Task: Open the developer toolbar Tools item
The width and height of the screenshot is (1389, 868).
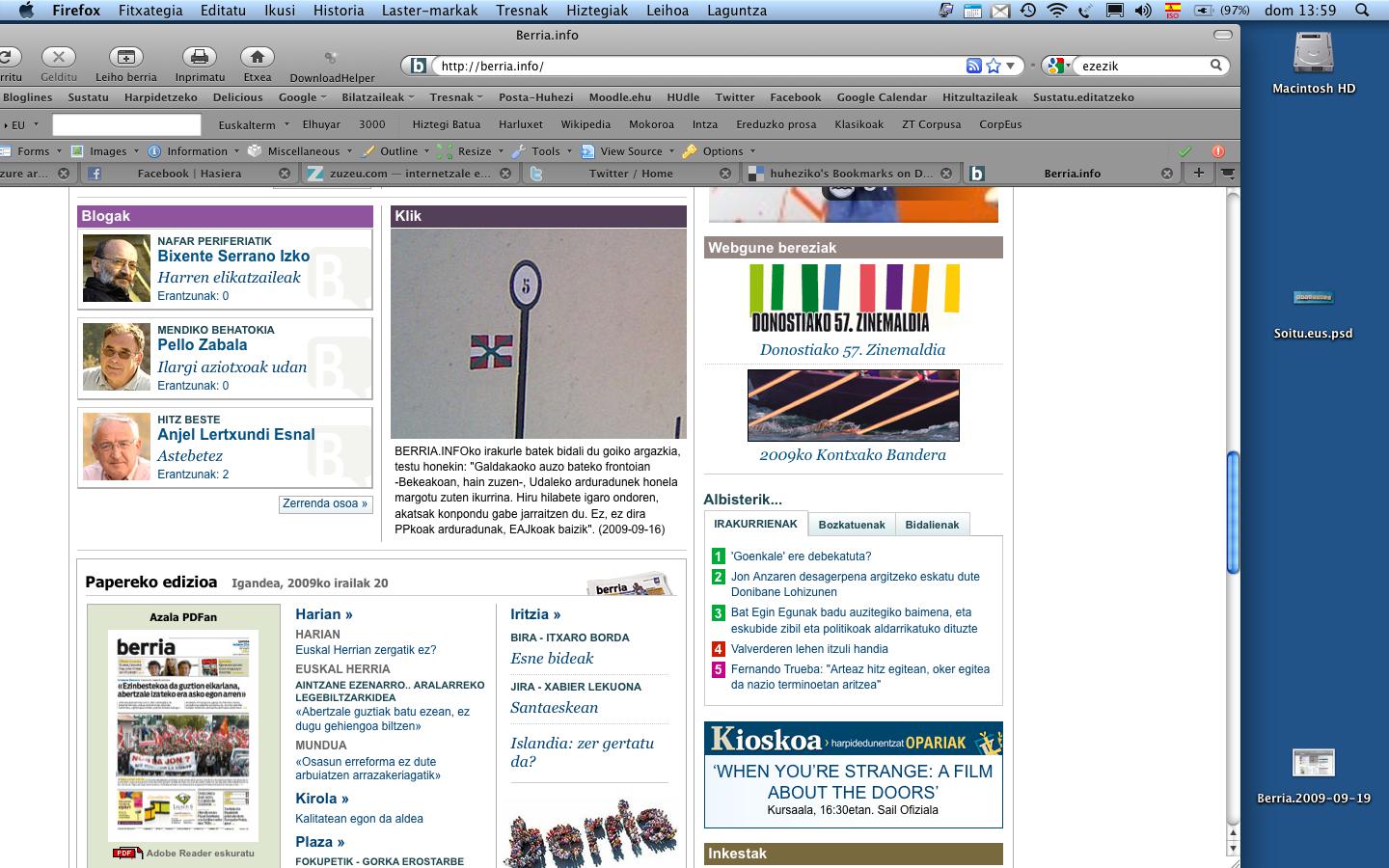Action: pyautogui.click(x=545, y=151)
